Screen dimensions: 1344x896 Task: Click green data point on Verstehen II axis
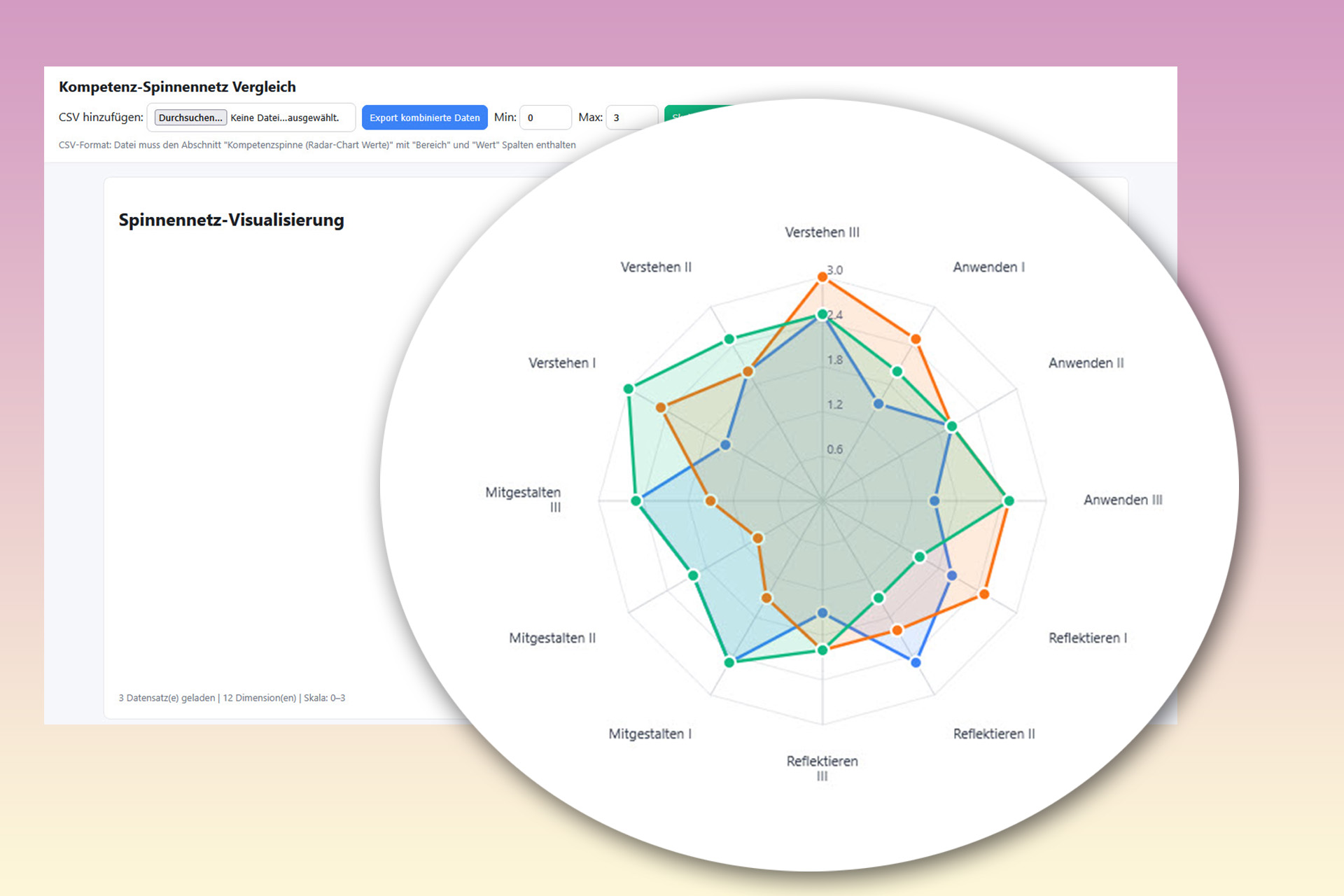[x=729, y=339]
